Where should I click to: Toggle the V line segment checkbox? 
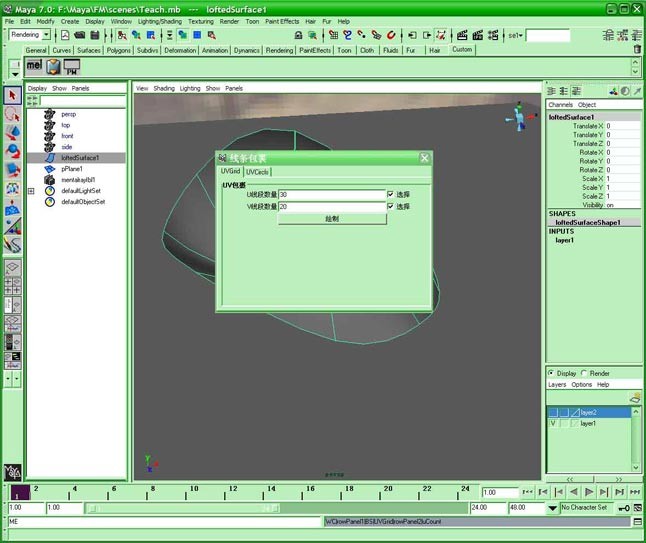click(x=391, y=206)
